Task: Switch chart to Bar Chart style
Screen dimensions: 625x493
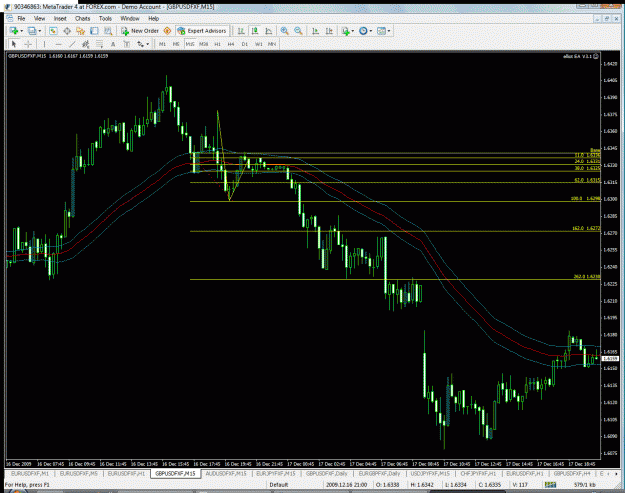Action: [x=241, y=31]
